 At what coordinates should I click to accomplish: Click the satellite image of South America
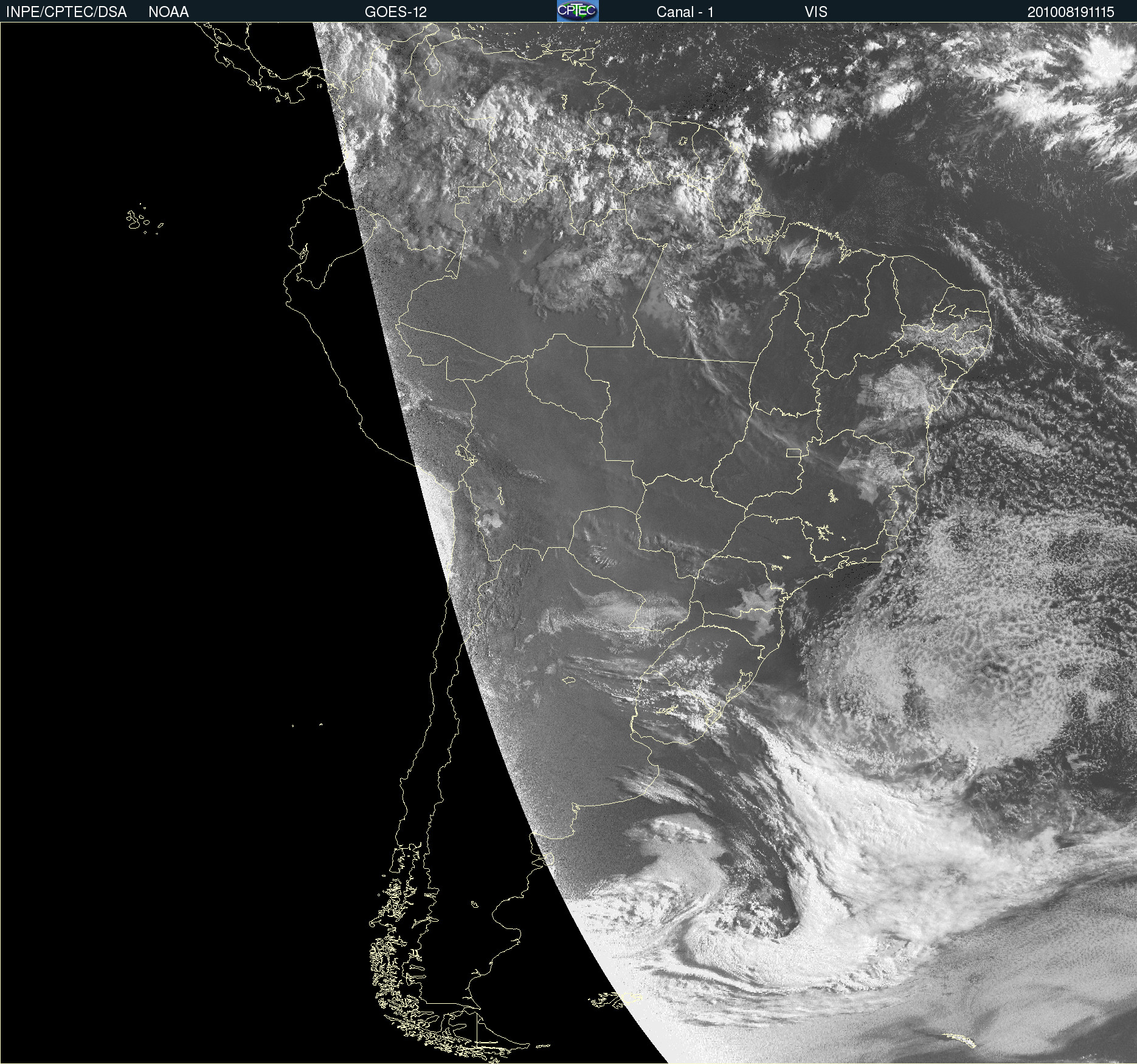[568, 543]
